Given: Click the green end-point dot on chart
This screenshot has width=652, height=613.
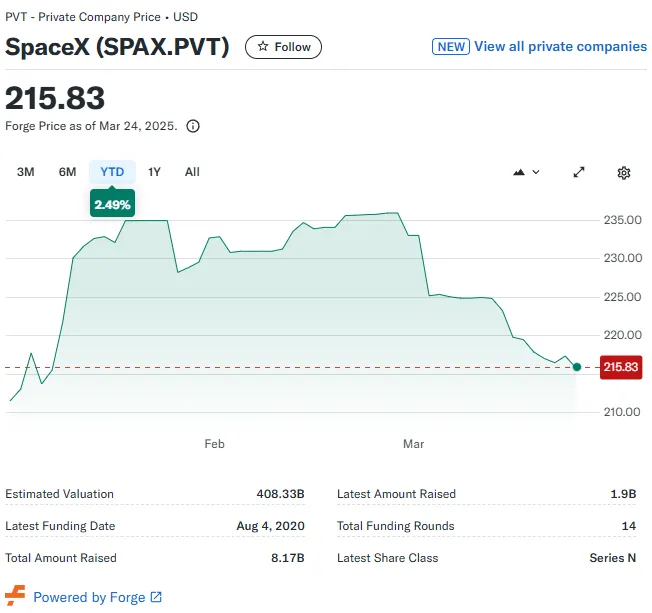Looking at the screenshot, I should tap(576, 367).
